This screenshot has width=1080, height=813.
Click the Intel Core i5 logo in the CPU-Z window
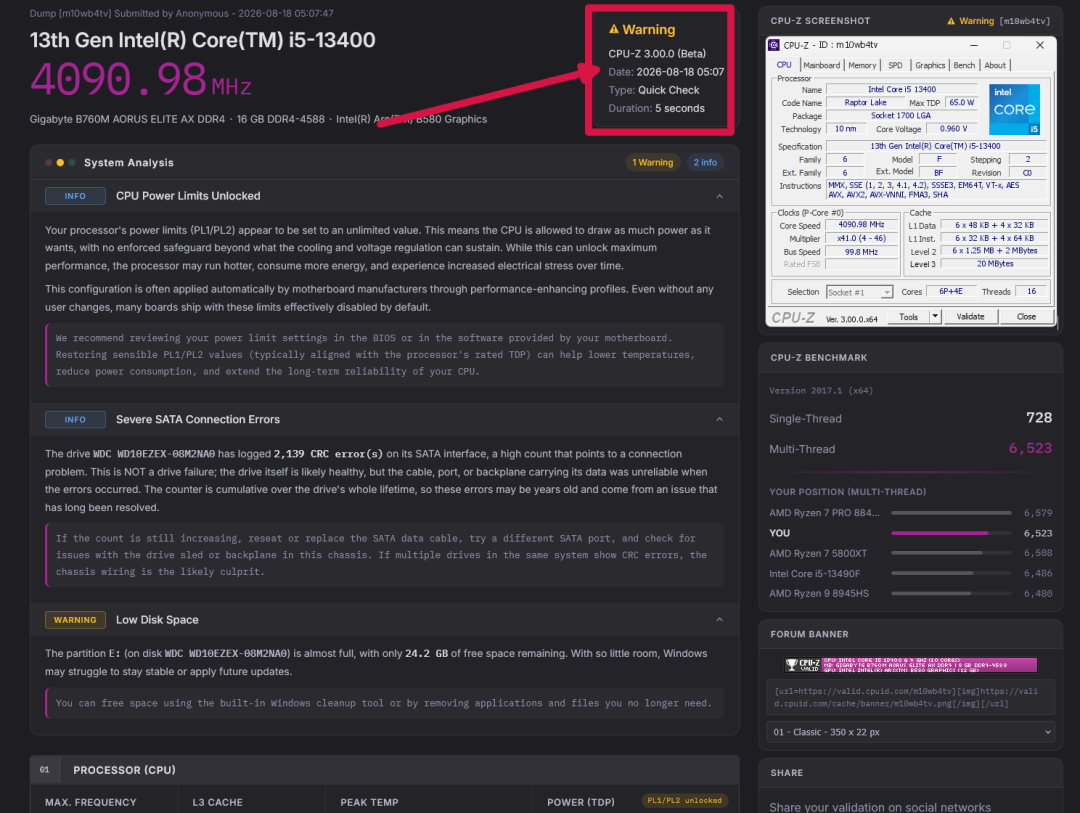coord(1014,110)
